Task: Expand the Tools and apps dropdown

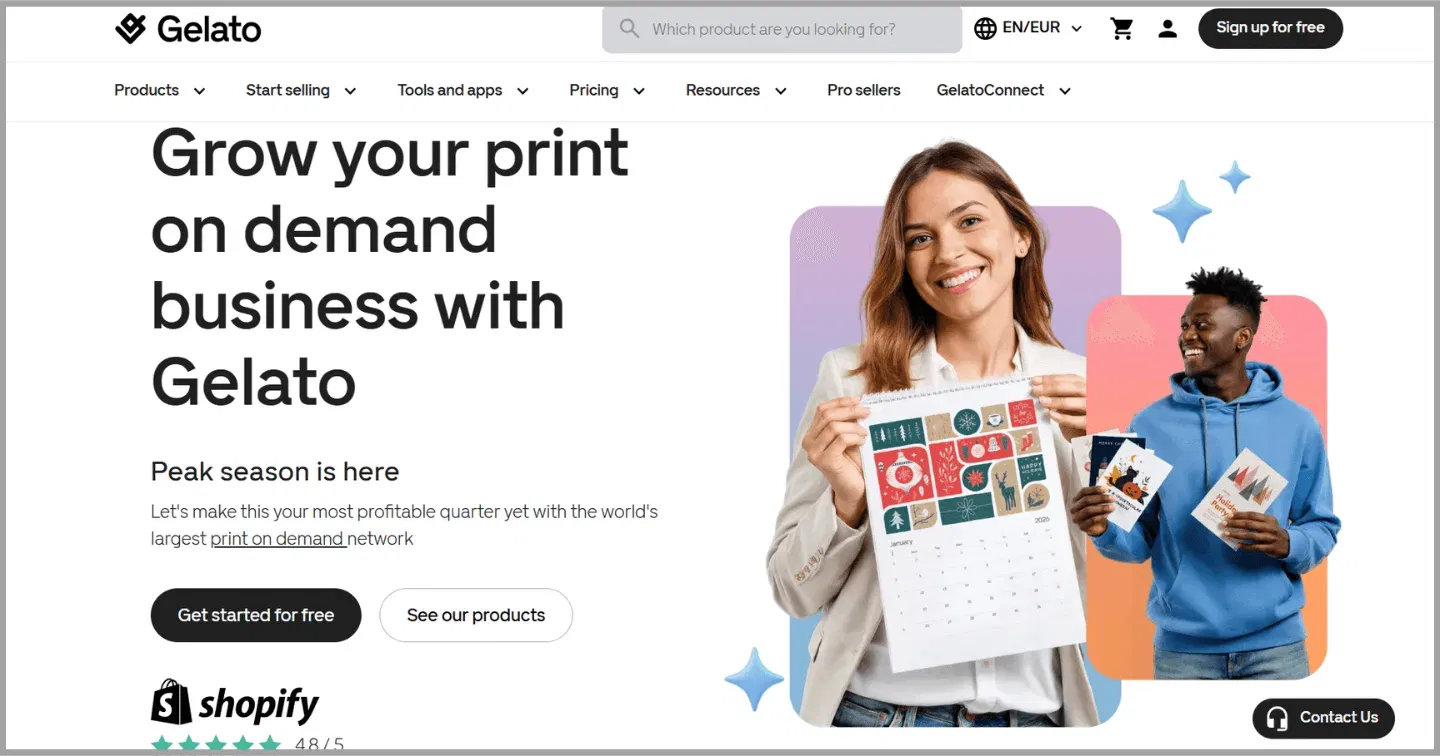Action: (463, 90)
